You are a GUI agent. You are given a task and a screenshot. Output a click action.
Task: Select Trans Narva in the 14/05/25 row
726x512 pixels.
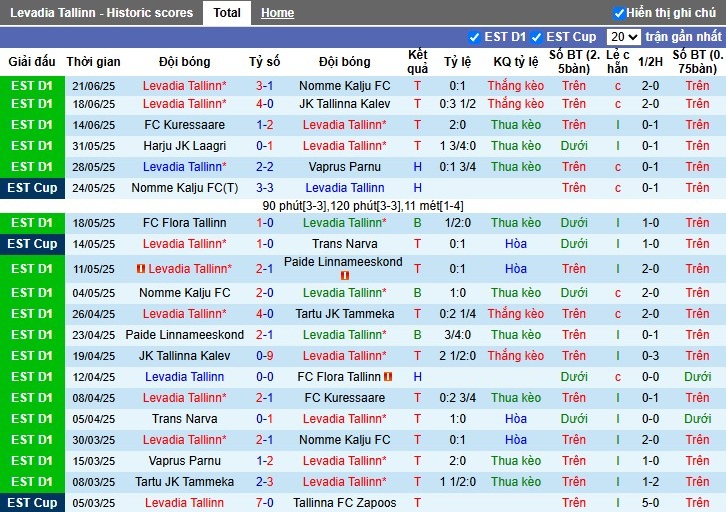click(344, 244)
